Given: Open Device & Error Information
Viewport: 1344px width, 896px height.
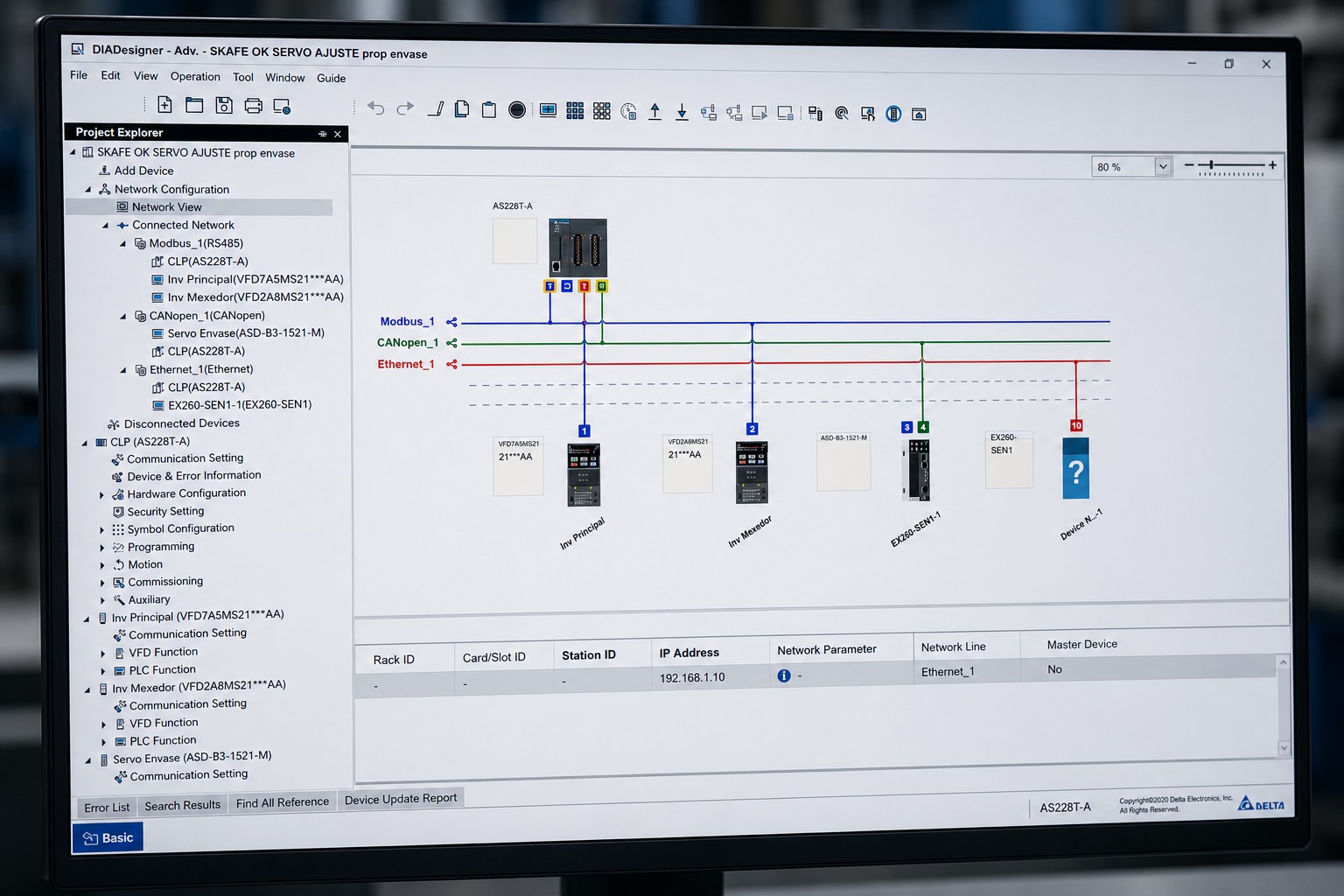Looking at the screenshot, I should point(194,476).
